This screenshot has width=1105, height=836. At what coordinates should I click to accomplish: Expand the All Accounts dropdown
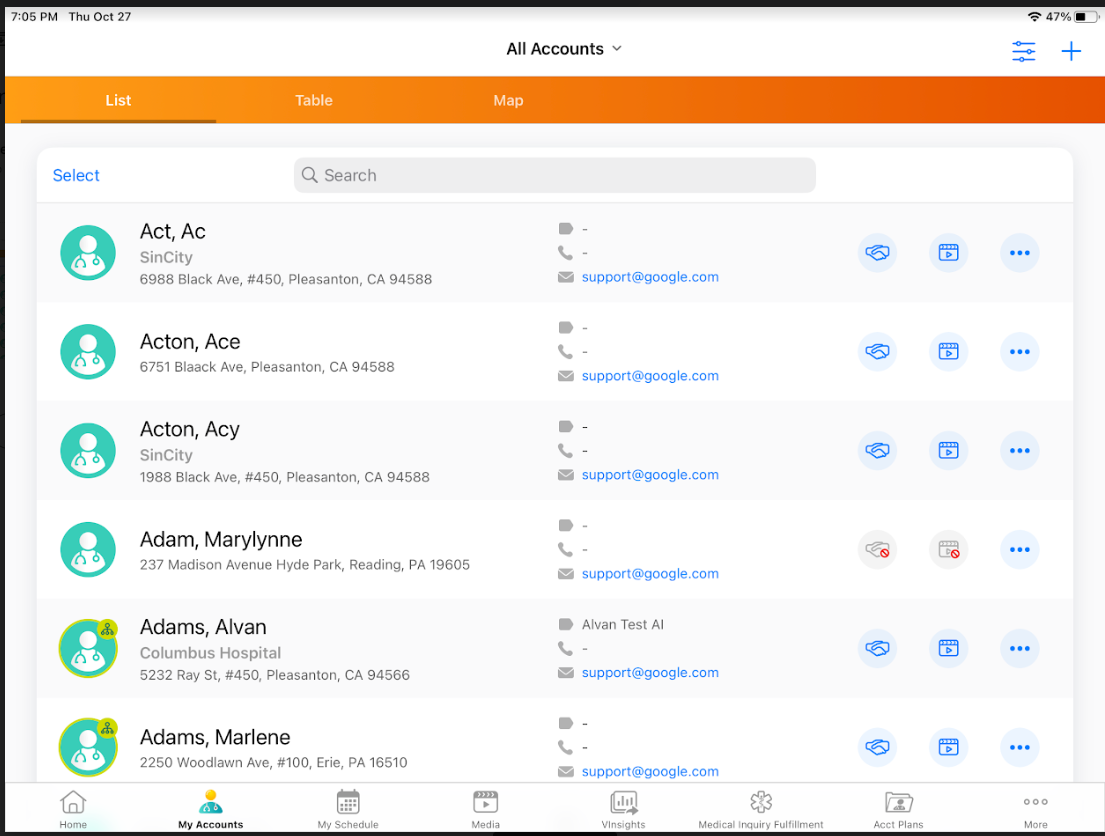(564, 49)
